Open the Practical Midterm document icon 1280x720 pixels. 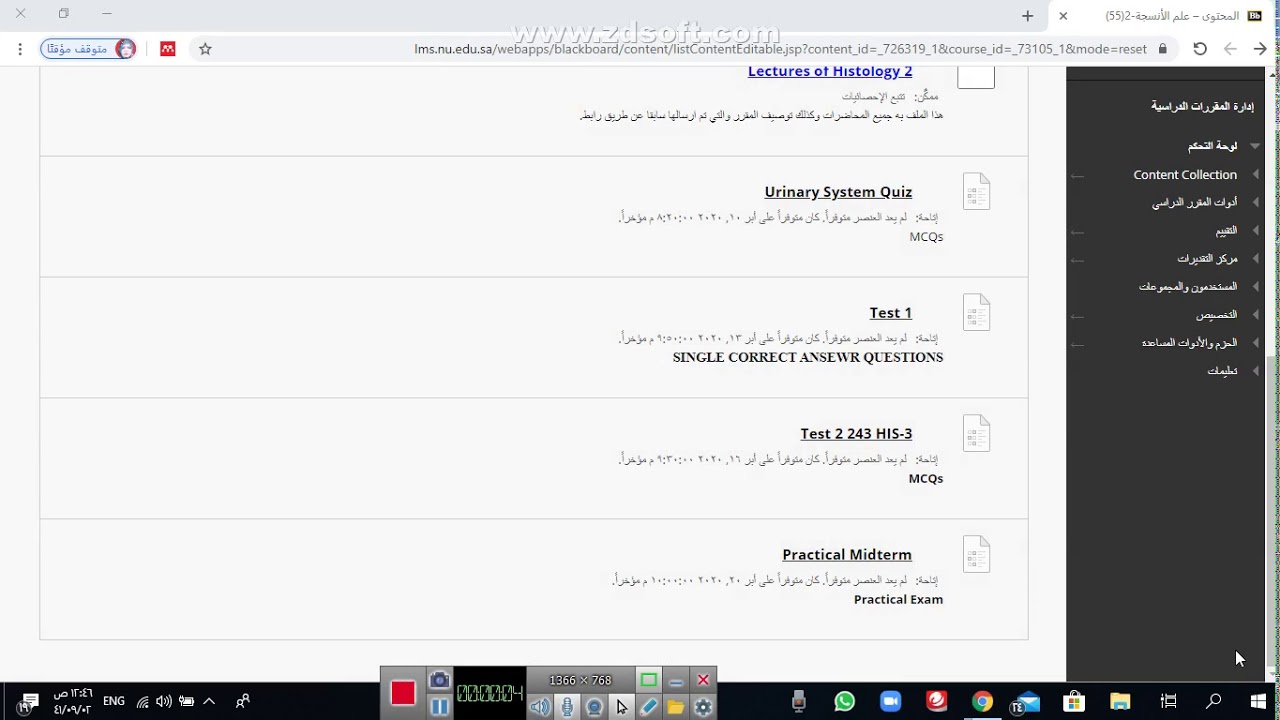pos(976,554)
